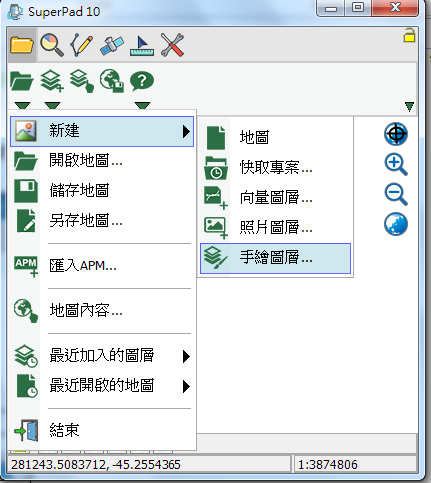Click the satellite GPS toolbar icon
This screenshot has width=431, height=483.
[112, 45]
